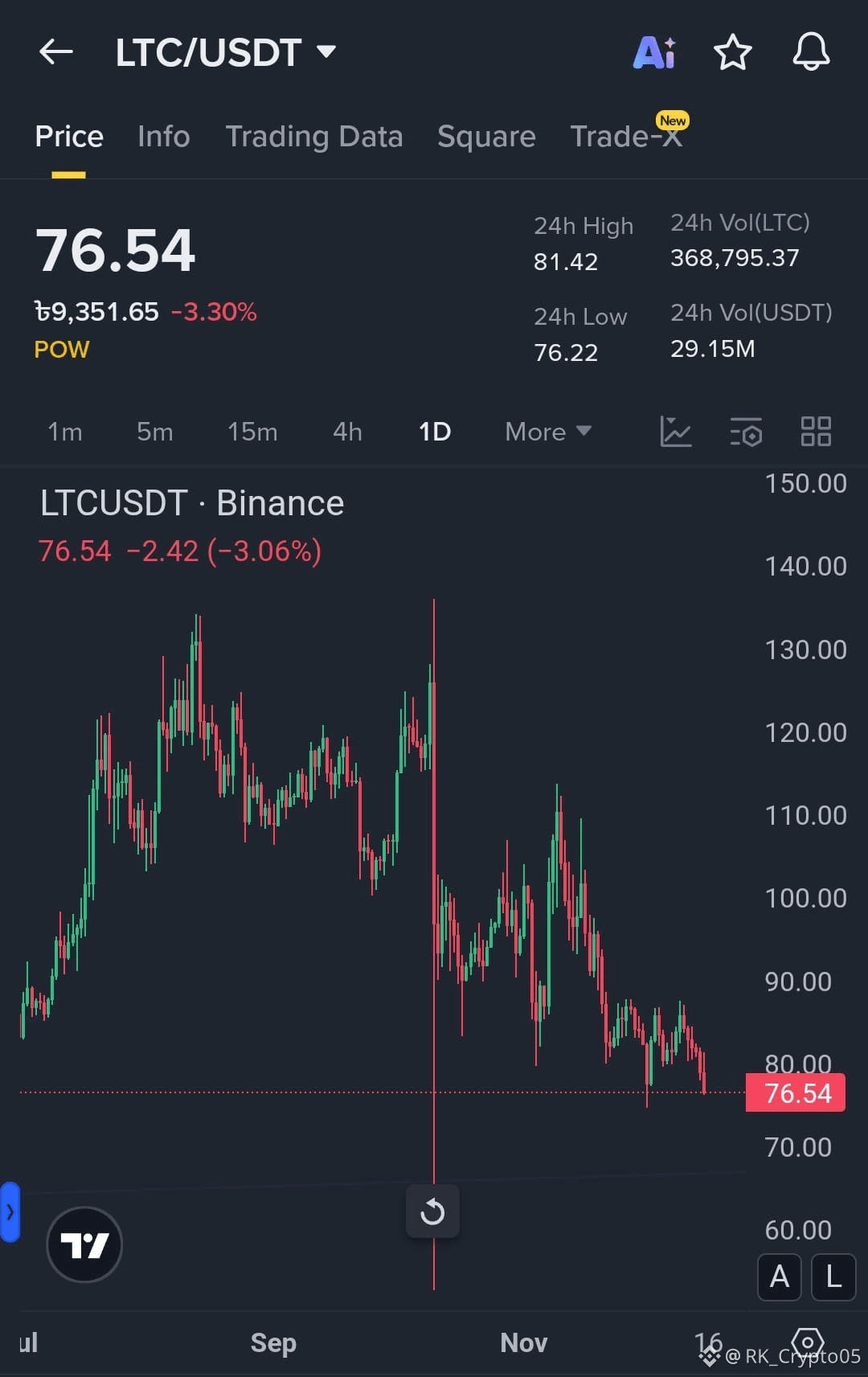The width and height of the screenshot is (868, 1377).
Task: Open the LTC/USDT pair dropdown
Action: [226, 52]
